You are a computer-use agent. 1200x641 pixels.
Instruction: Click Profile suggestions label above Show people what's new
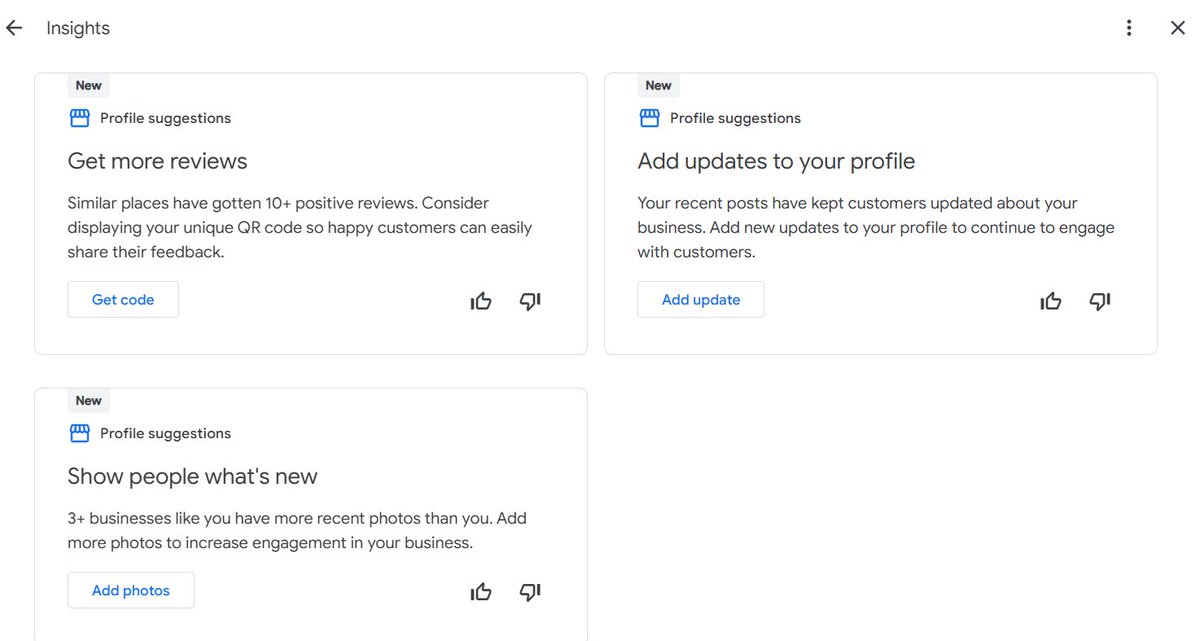click(x=165, y=433)
